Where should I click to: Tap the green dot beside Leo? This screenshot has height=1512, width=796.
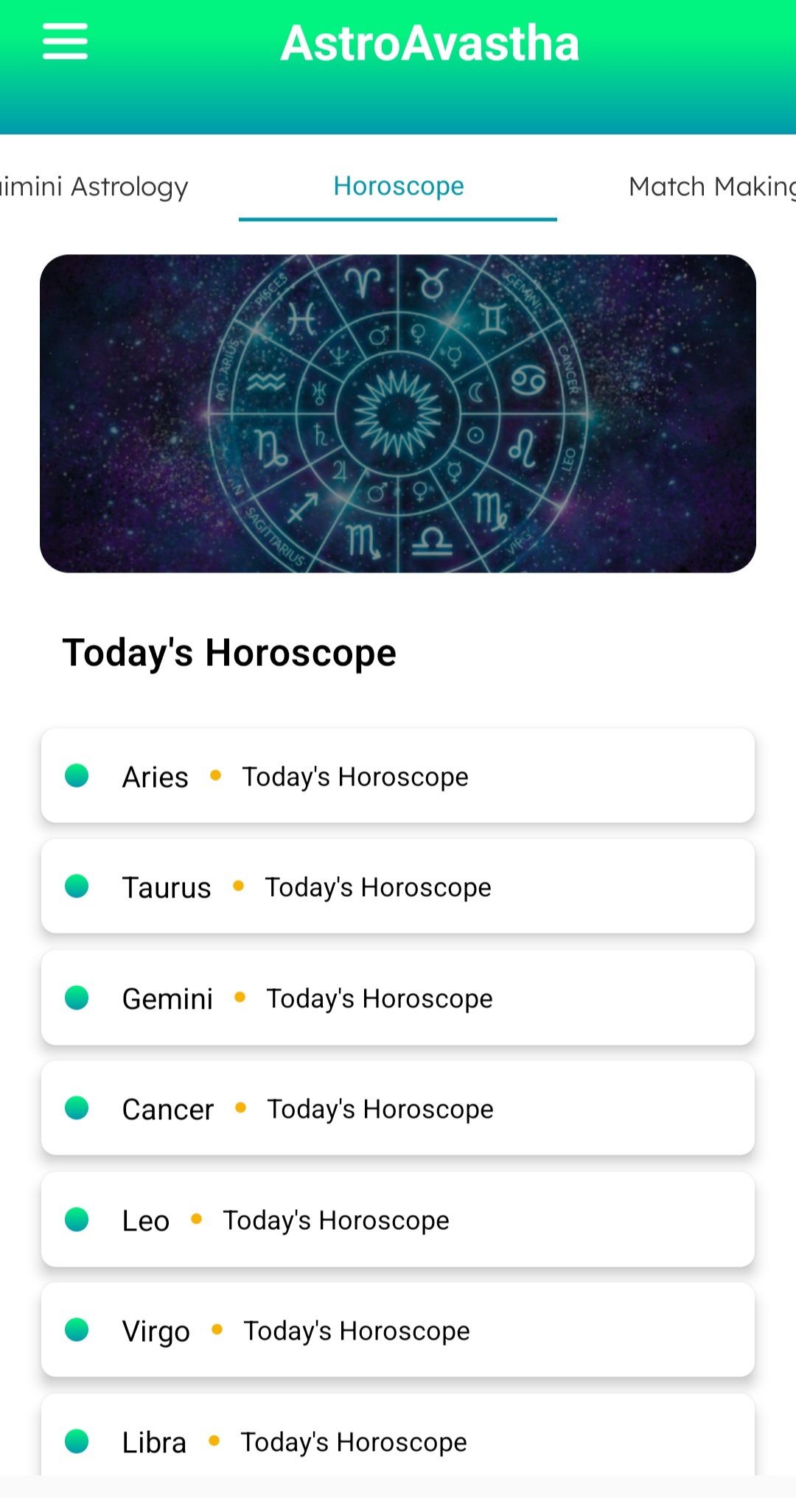[x=77, y=1219]
